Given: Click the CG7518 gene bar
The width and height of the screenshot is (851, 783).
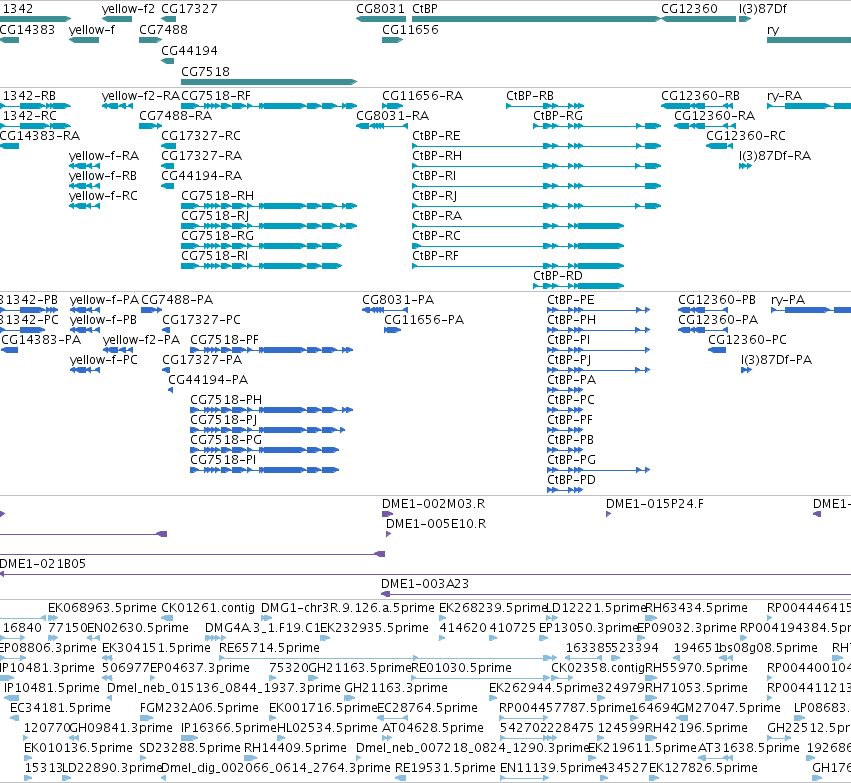Looking at the screenshot, I should pyautogui.click(x=269, y=82).
